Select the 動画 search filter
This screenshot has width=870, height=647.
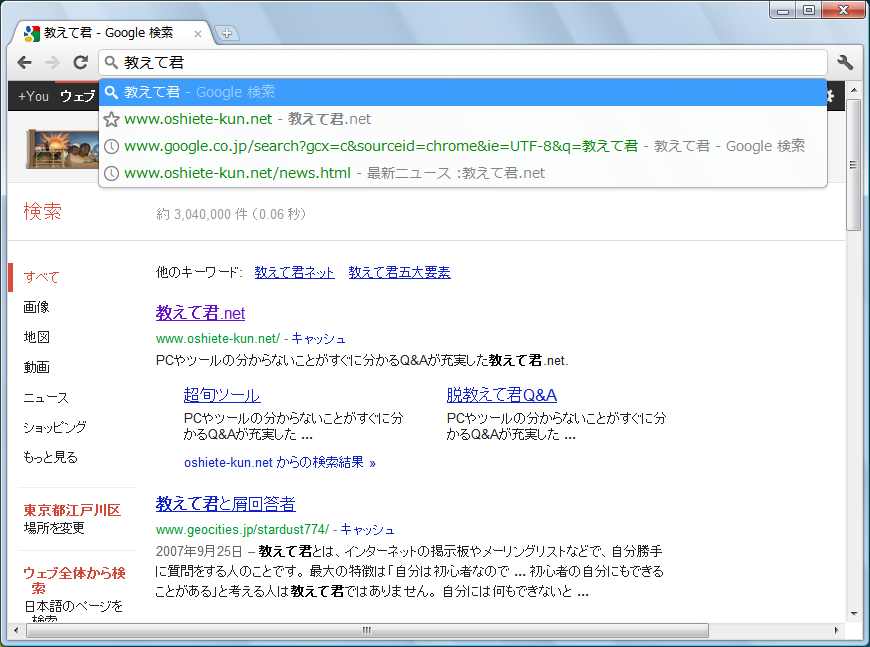point(36,367)
